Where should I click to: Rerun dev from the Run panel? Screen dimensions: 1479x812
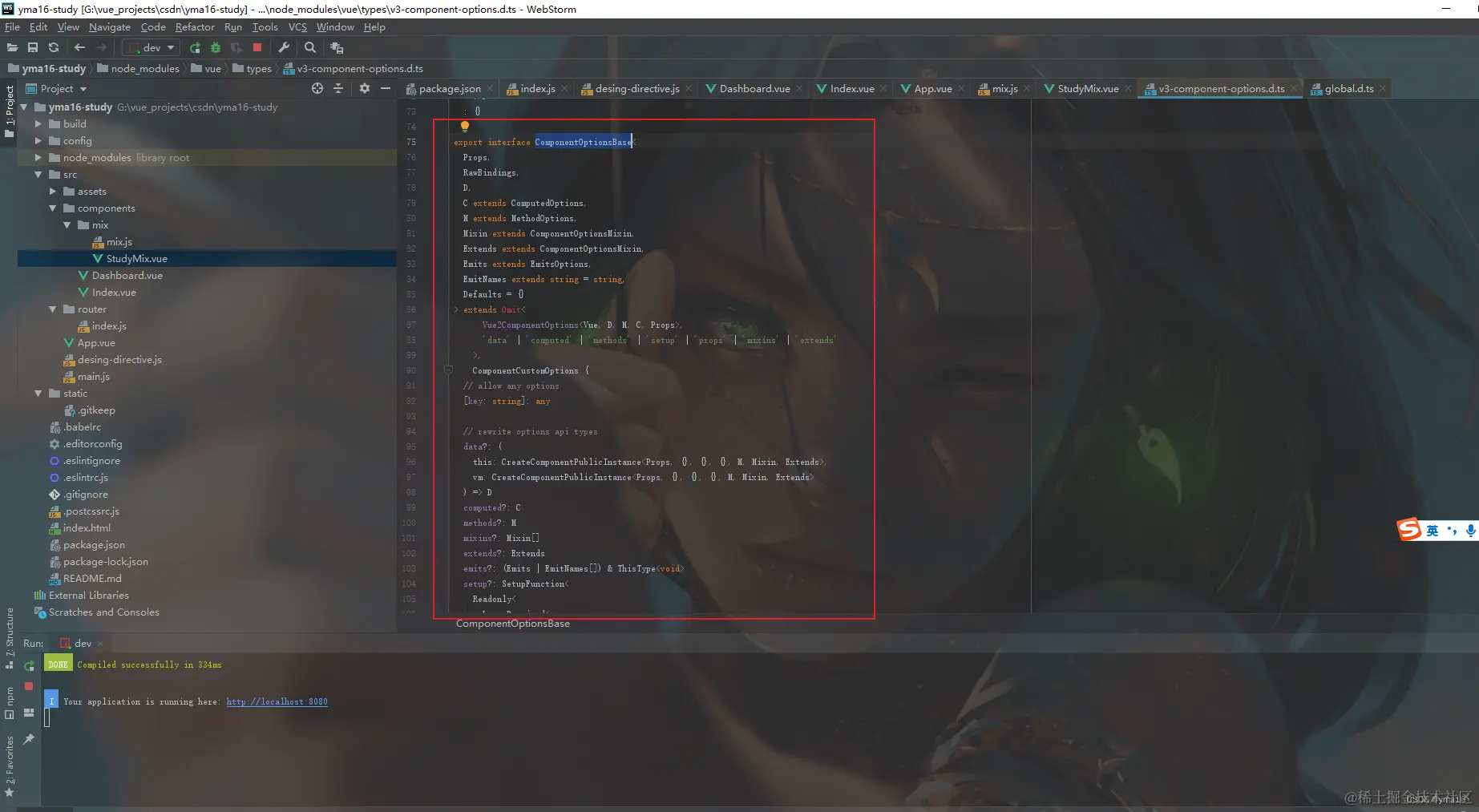click(29, 665)
